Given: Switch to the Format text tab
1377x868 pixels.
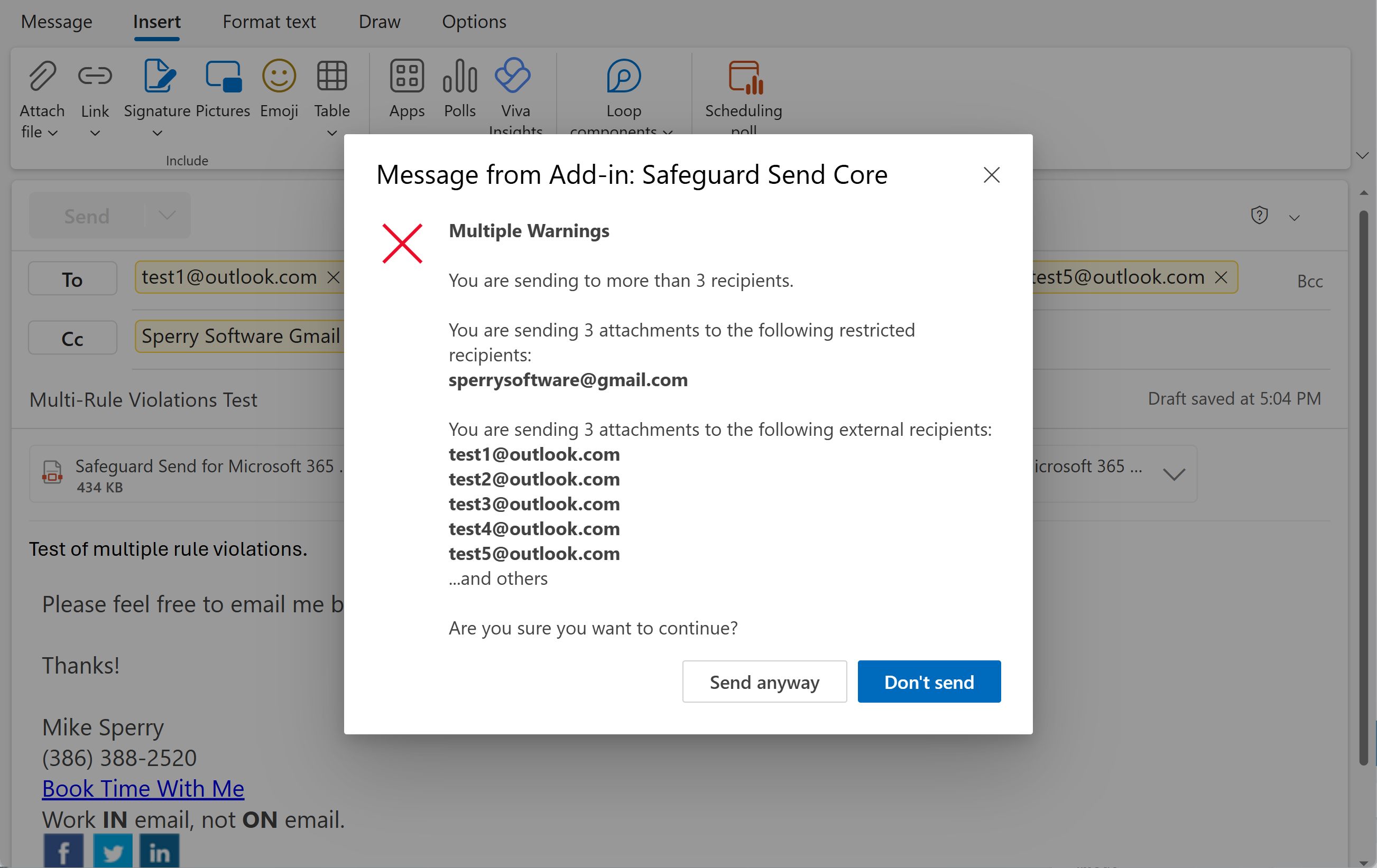Looking at the screenshot, I should 270,22.
